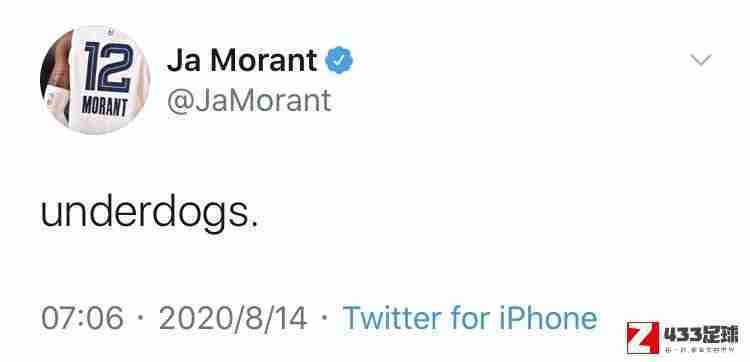Viewport: 750px width, 362px height.
Task: Click the red Z watermark logo
Action: tap(643, 338)
